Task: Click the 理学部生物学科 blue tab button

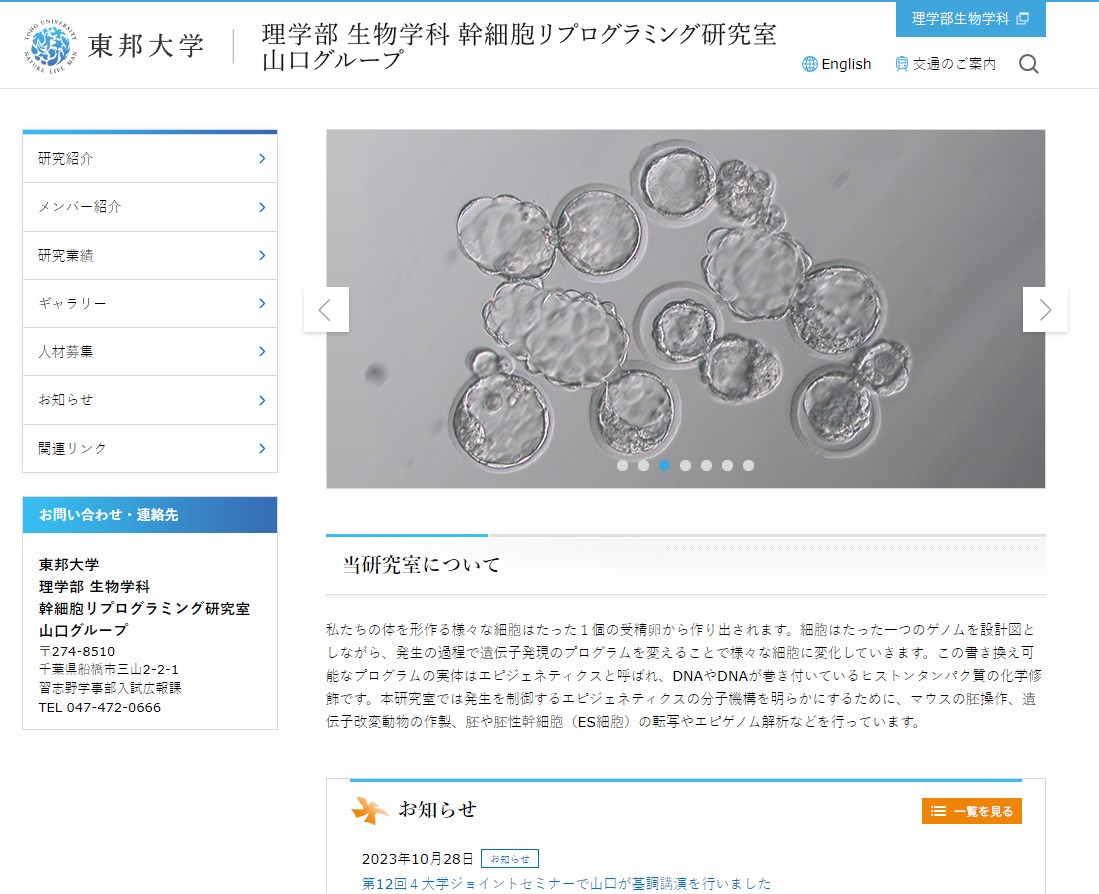Action: pos(971,19)
